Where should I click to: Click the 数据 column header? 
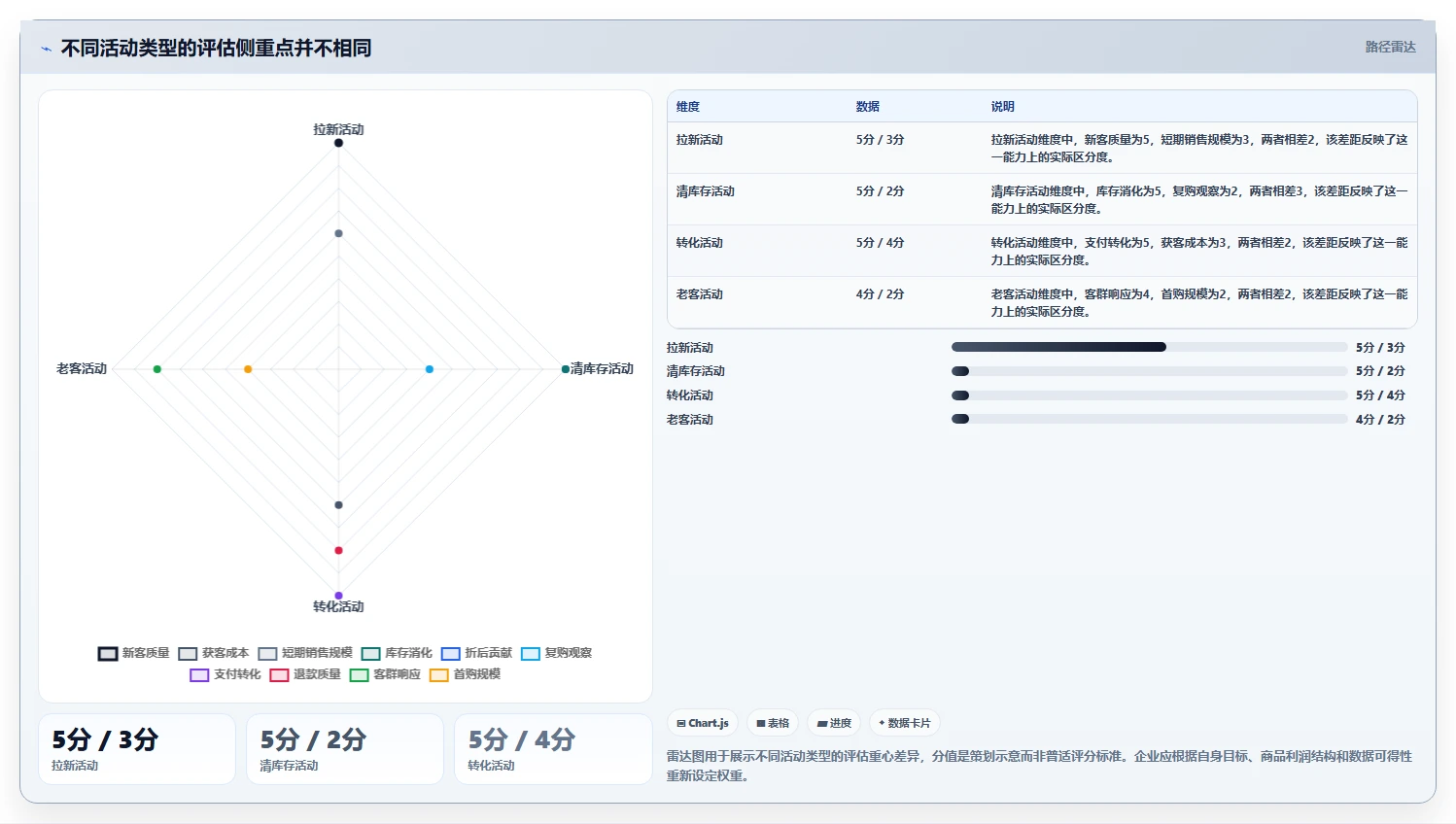868,107
